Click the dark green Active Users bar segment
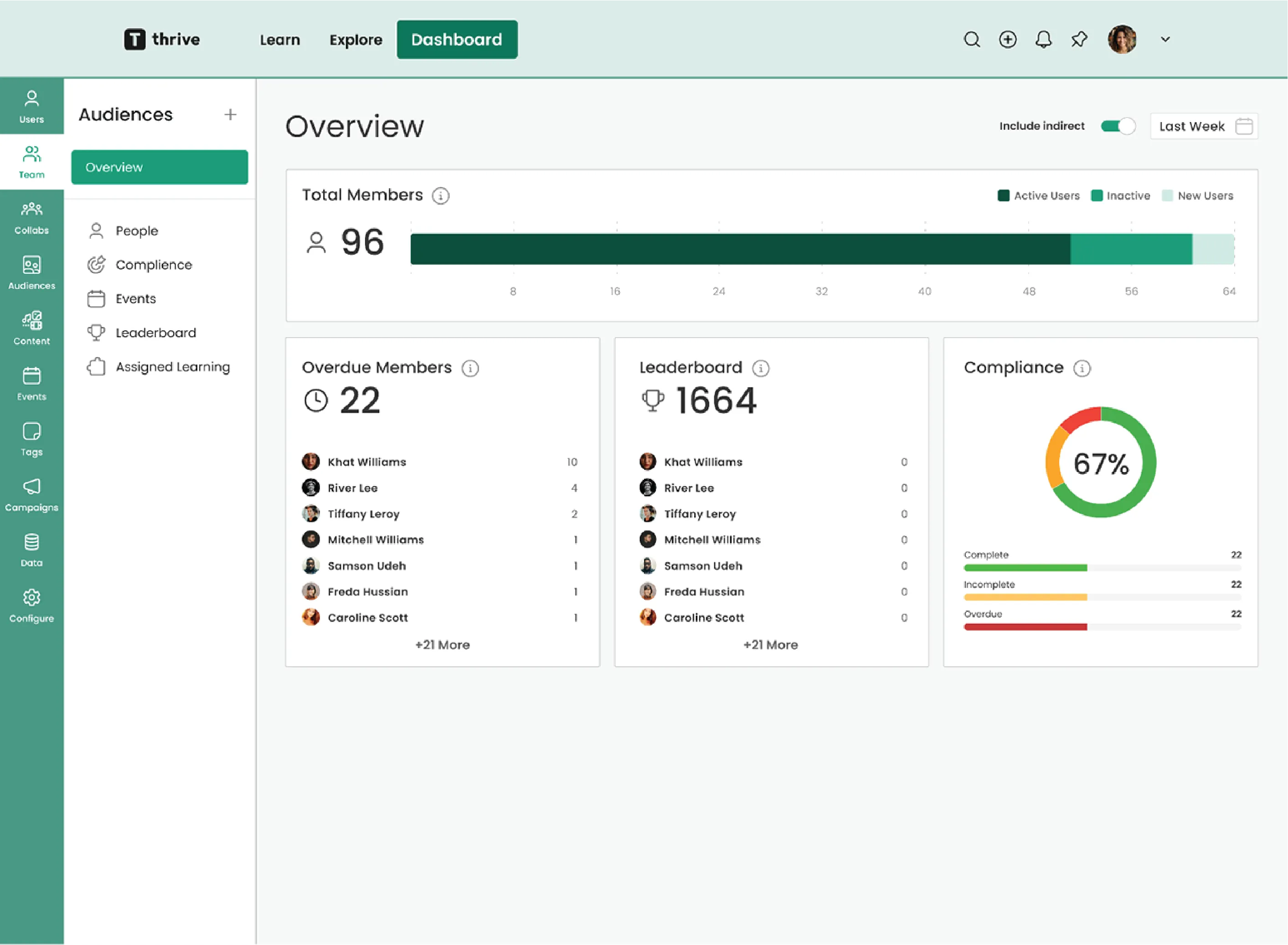This screenshot has height=945, width=1288. click(741, 249)
